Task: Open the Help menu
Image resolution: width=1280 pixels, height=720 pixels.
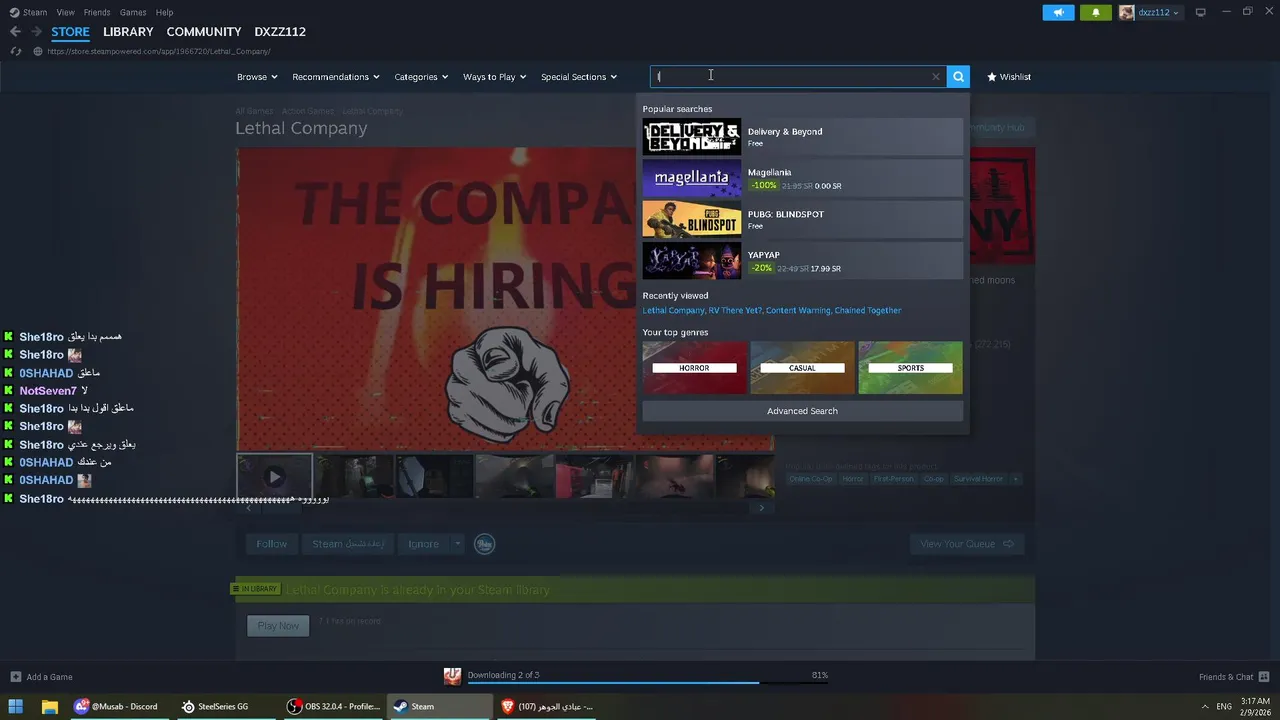Action: [x=165, y=12]
